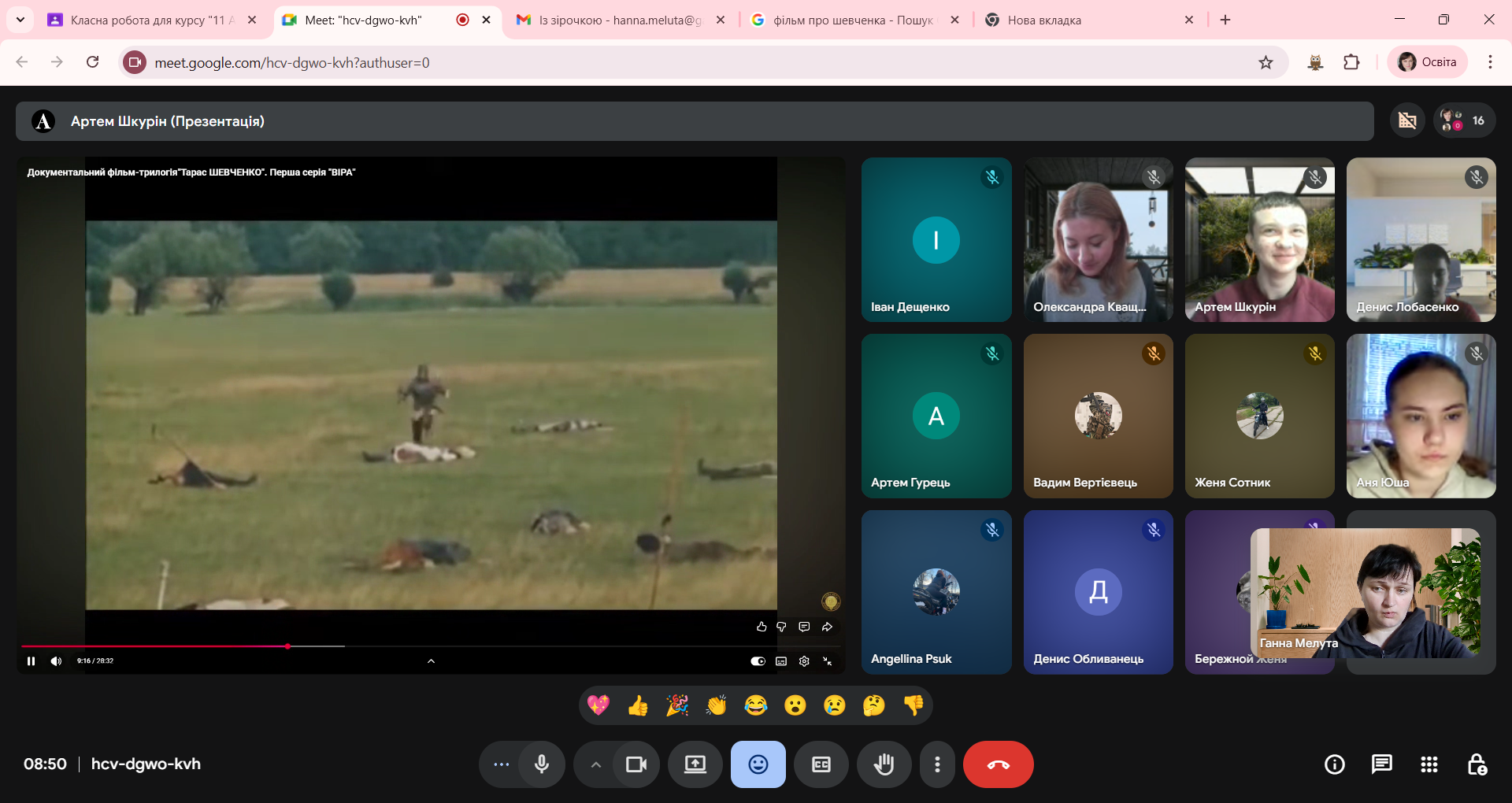
Task: Open audio settings three-dot menu beside microphone
Action: tap(501, 764)
